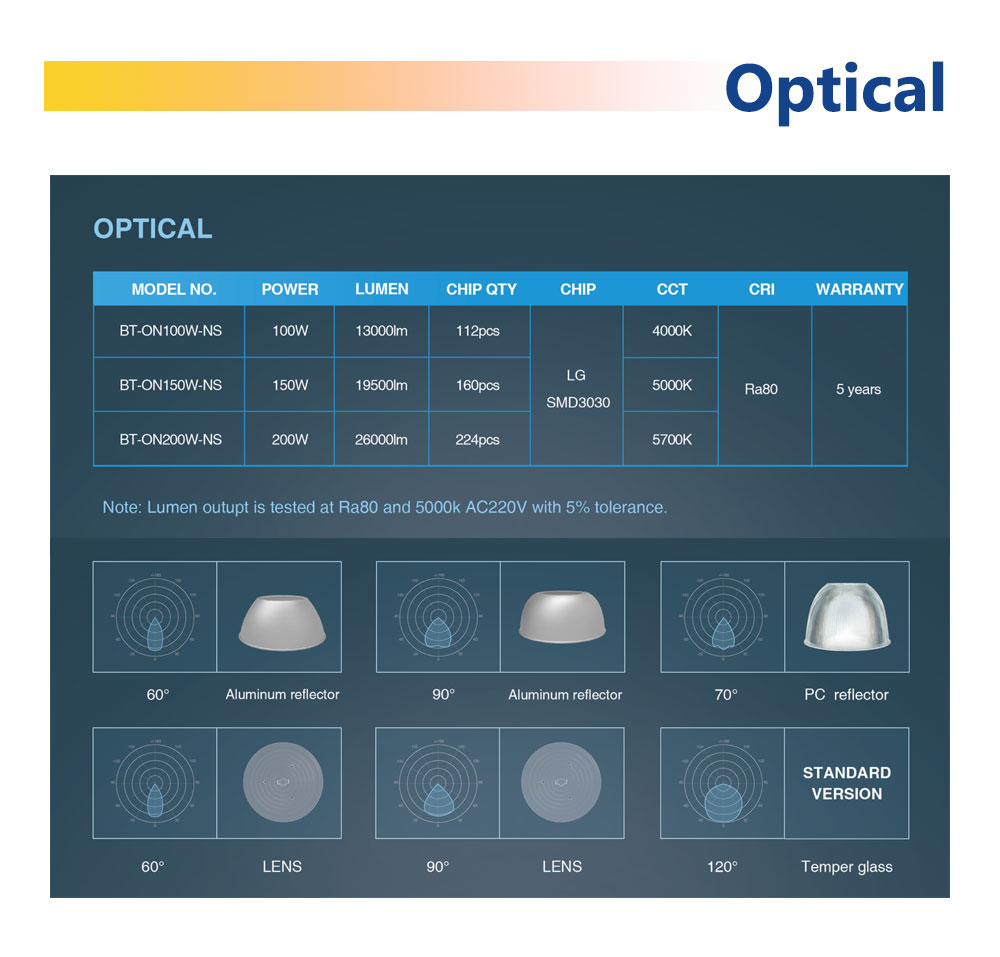The image size is (1000, 957).
Task: Click the STANDARD VERSION box
Action: tap(846, 783)
